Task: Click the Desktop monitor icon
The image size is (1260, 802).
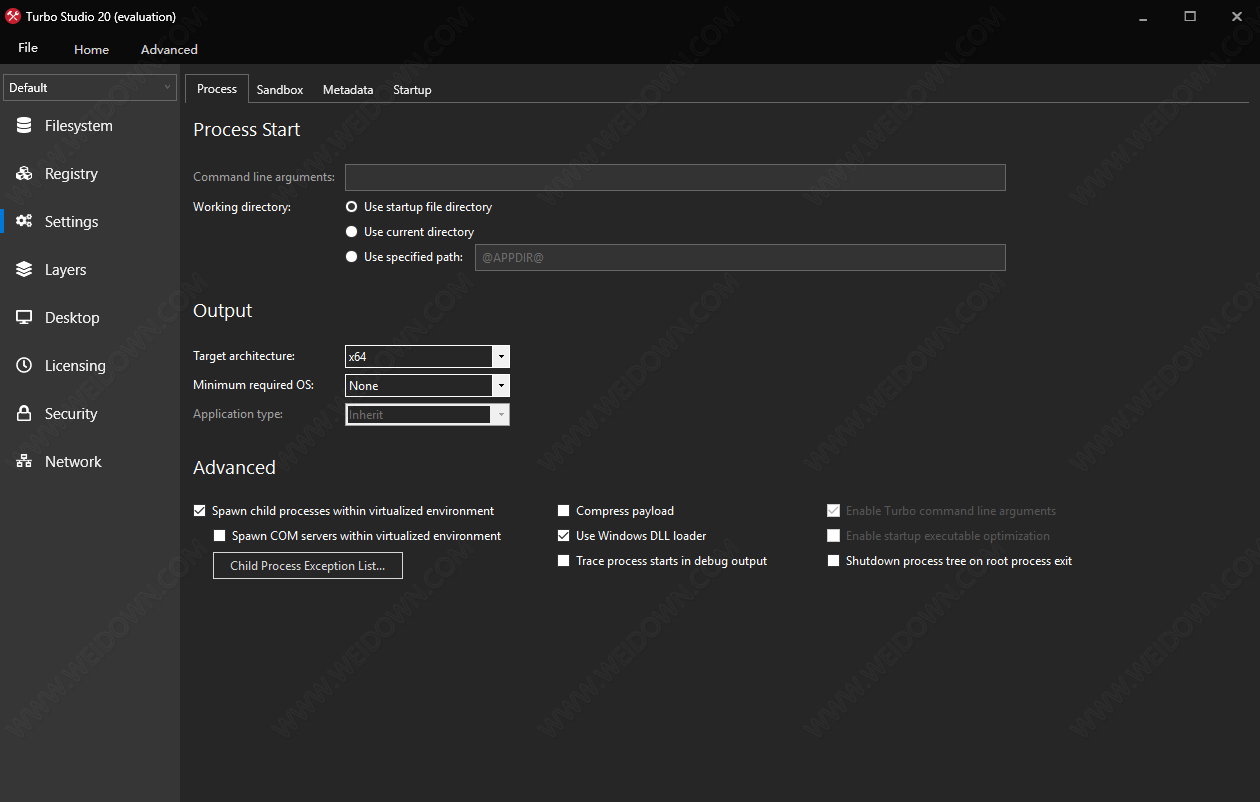Action: point(24,318)
